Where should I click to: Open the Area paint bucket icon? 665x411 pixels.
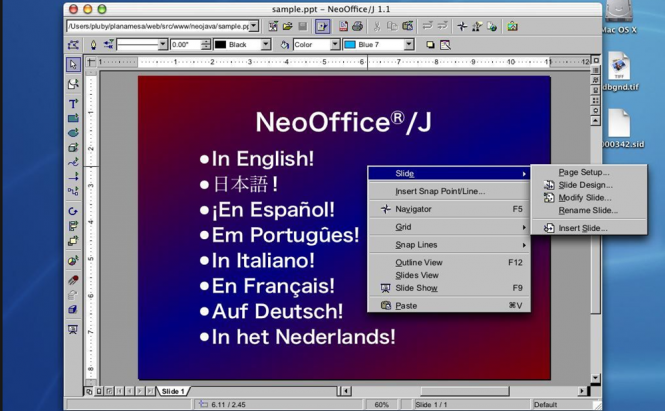coord(285,45)
